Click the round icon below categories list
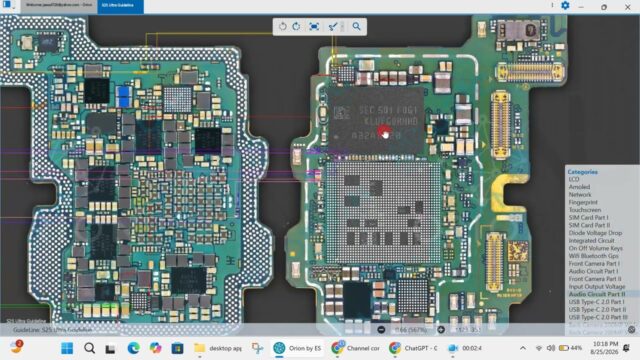The image size is (640, 360). [631, 329]
